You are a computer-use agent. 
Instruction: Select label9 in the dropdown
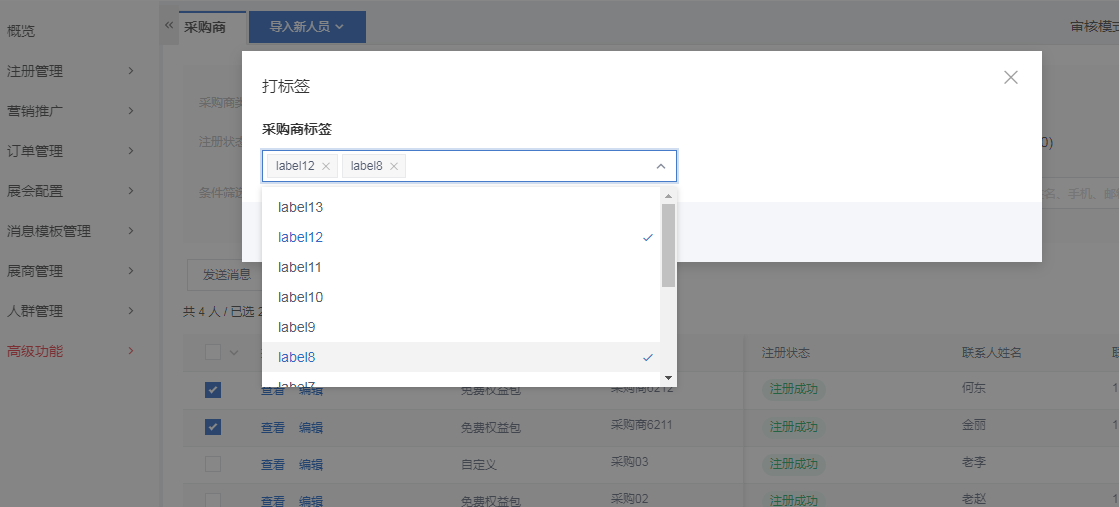pos(461,327)
